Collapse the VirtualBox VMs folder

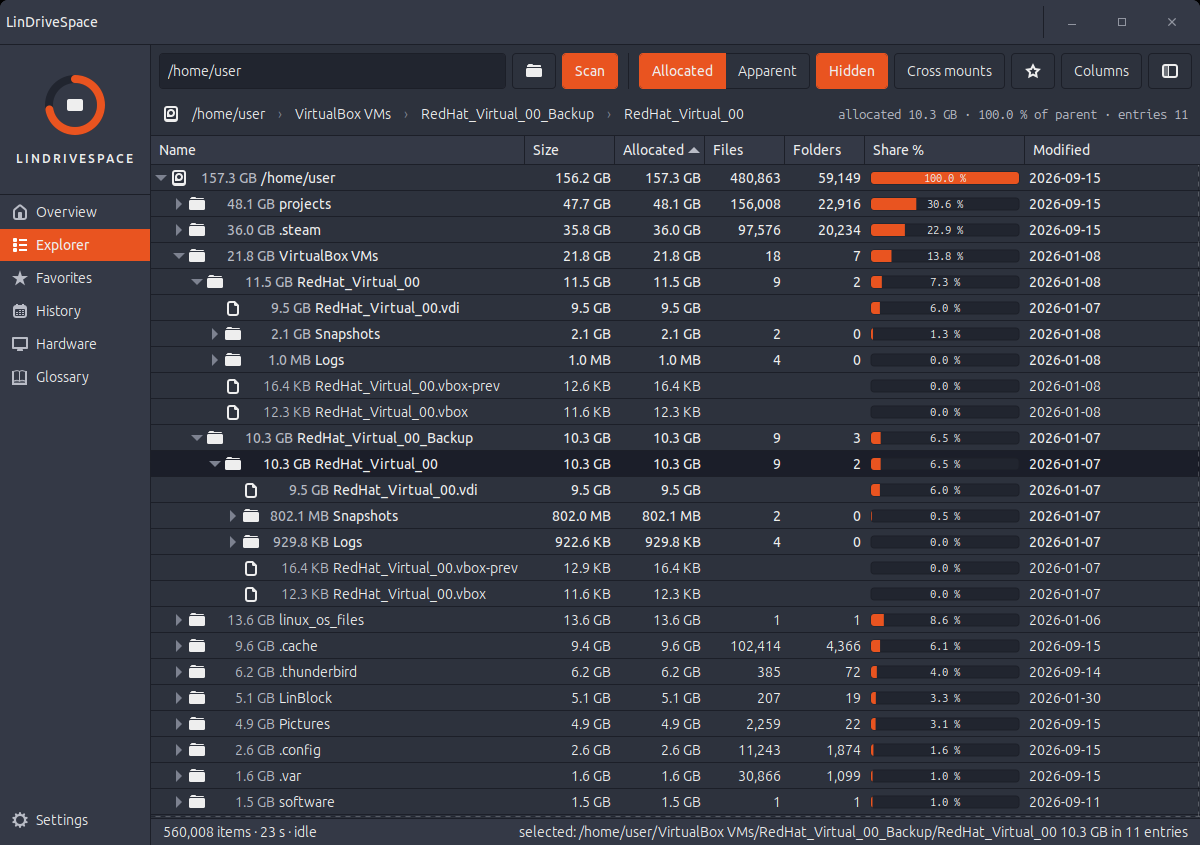[x=179, y=256]
